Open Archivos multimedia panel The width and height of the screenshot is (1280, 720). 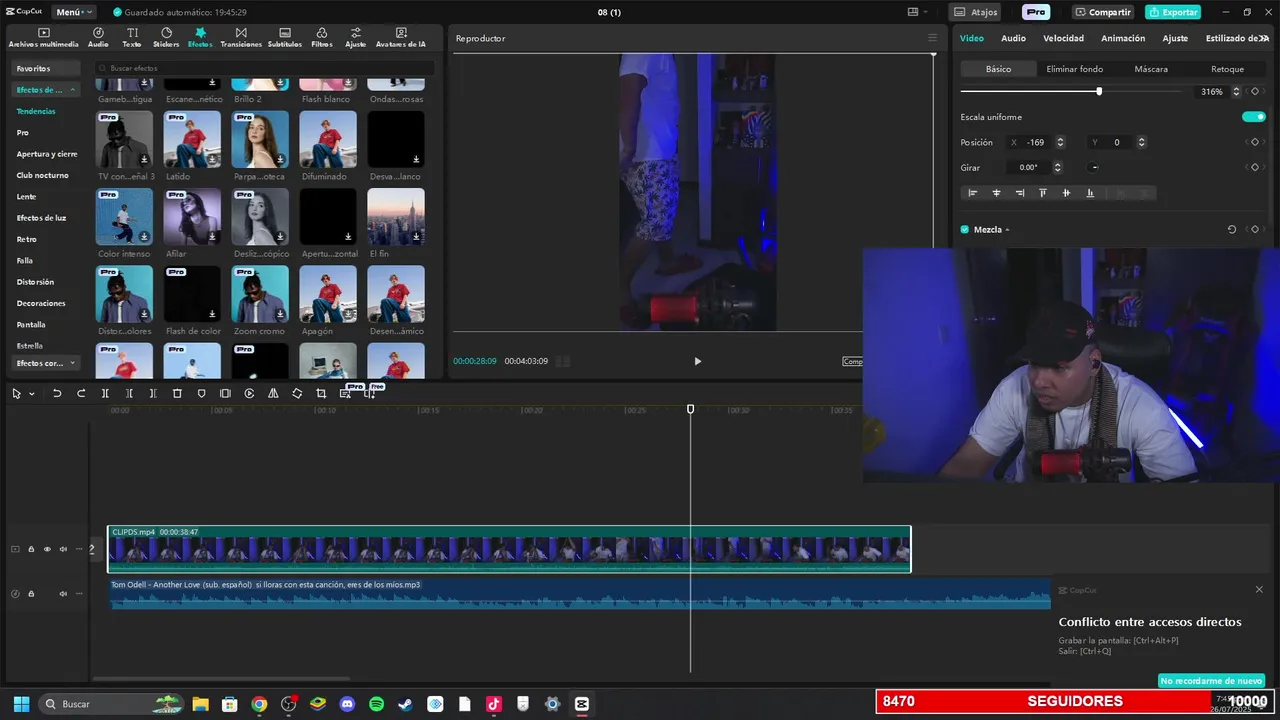[43, 38]
